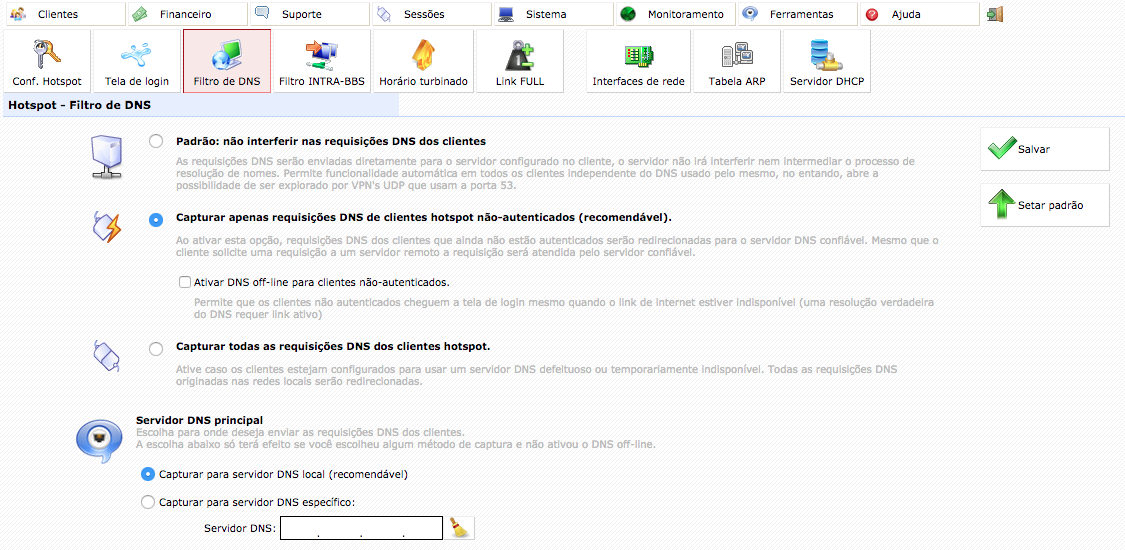
Task: Click the 'Hotspot - Filtro de DNS' heading
Action: click(79, 105)
